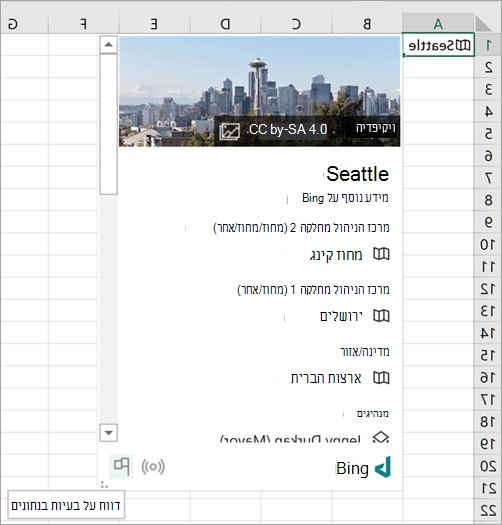Viewport: 502px width, 525px height.
Task: Select row 13 header
Action: 488,310
